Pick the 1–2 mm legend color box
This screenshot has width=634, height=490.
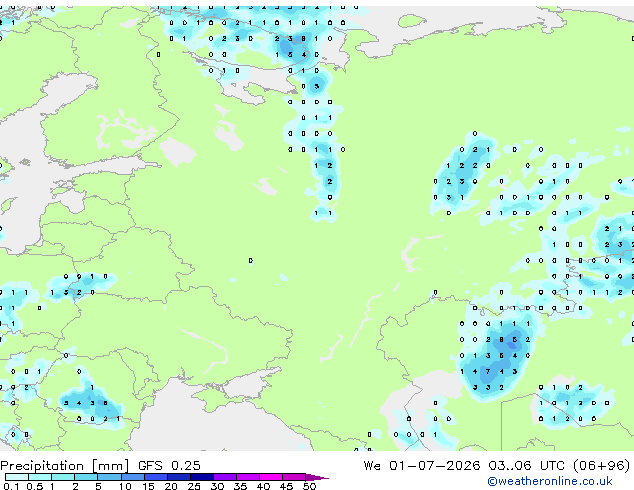pyautogui.click(x=63, y=477)
